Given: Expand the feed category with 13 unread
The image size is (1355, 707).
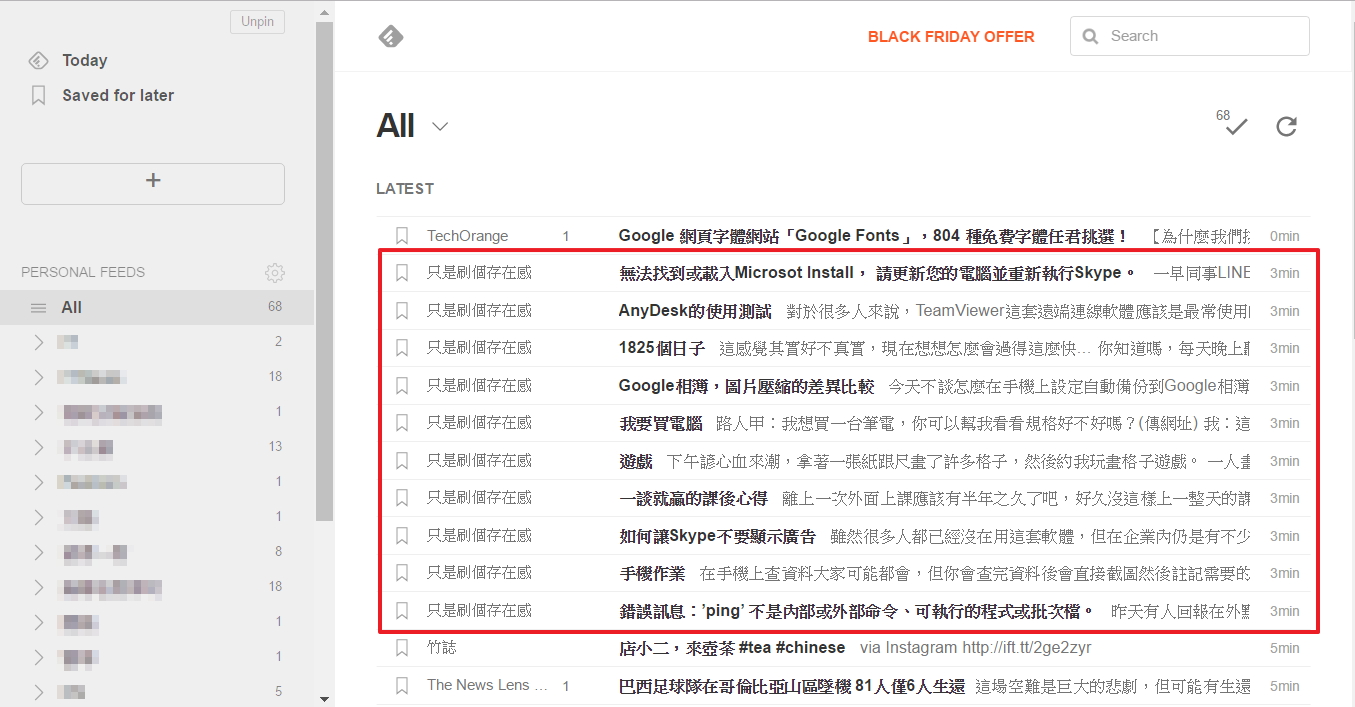Looking at the screenshot, I should tap(38, 447).
